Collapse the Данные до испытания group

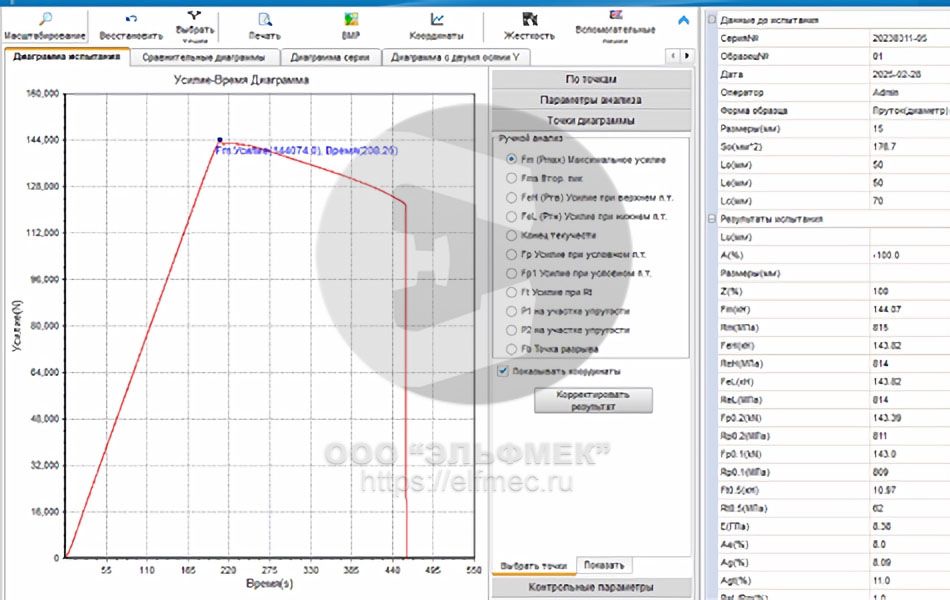tap(712, 20)
